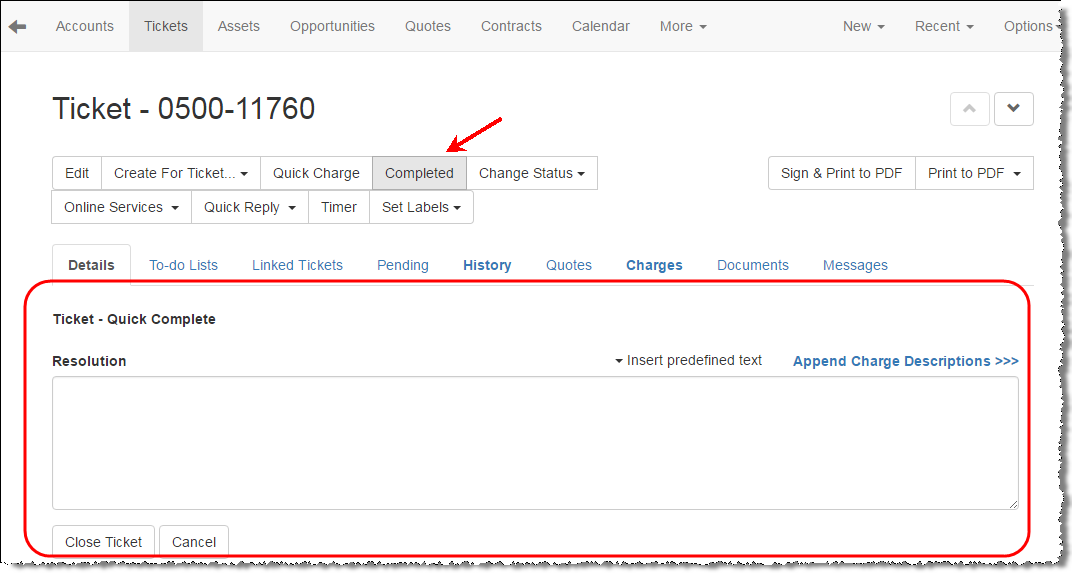
Task: Click the Close Ticket button
Action: tap(103, 542)
